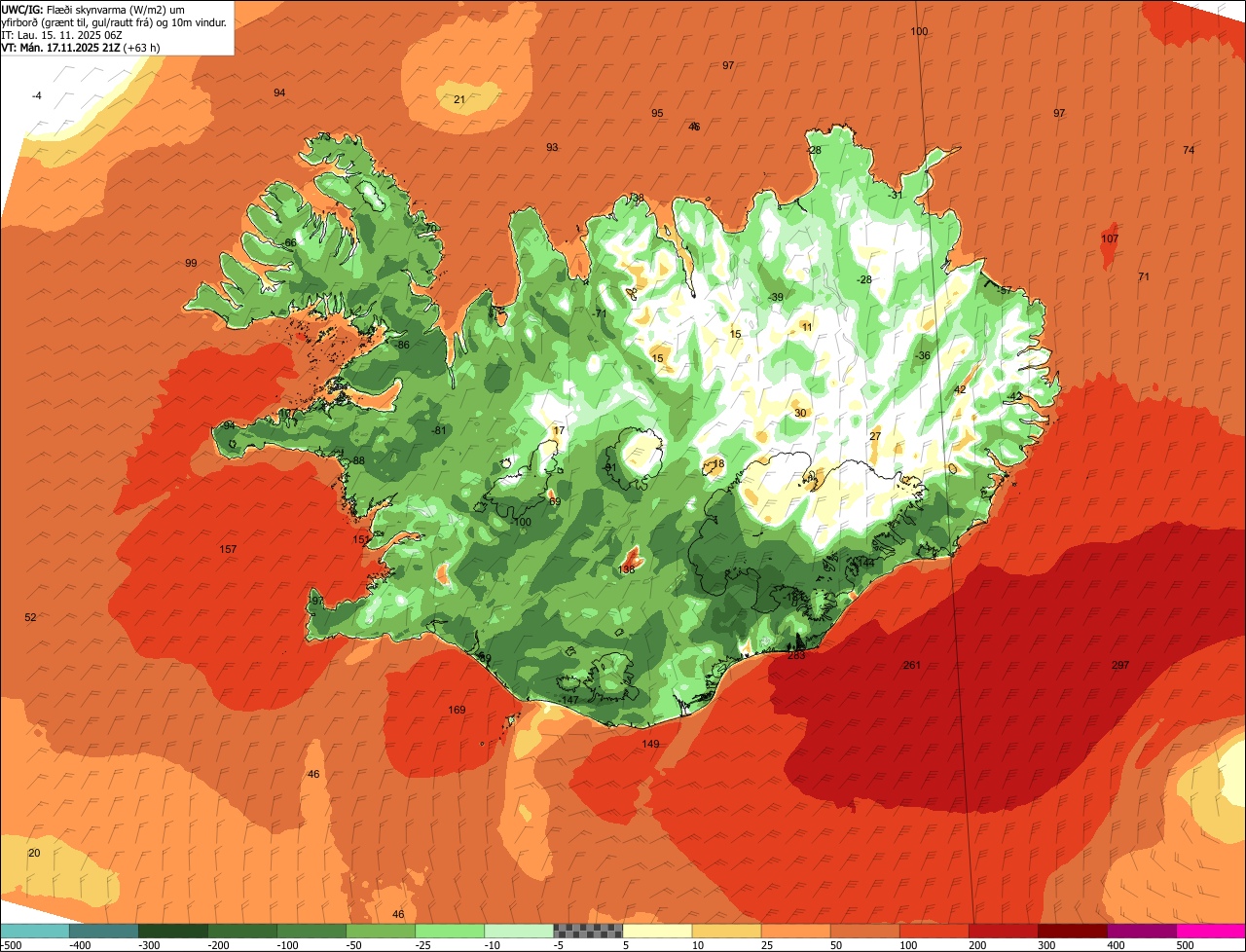Click the flux value '27' on the map

875,435
